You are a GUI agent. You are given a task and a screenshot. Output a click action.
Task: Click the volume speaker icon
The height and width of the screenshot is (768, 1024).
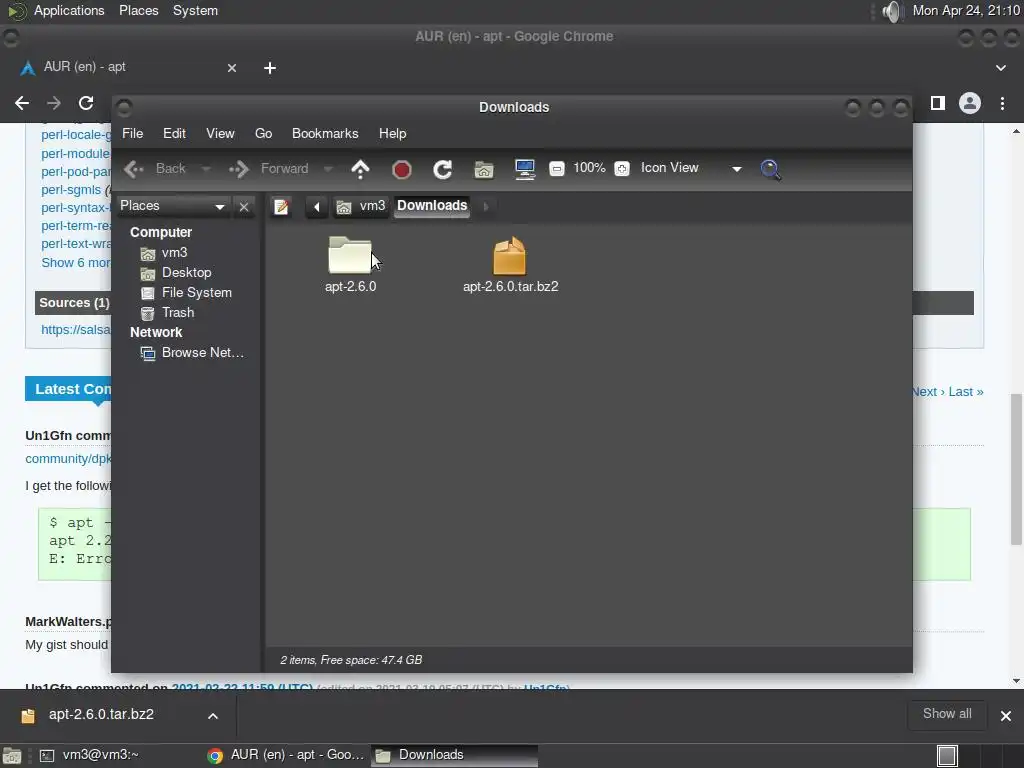[891, 11]
